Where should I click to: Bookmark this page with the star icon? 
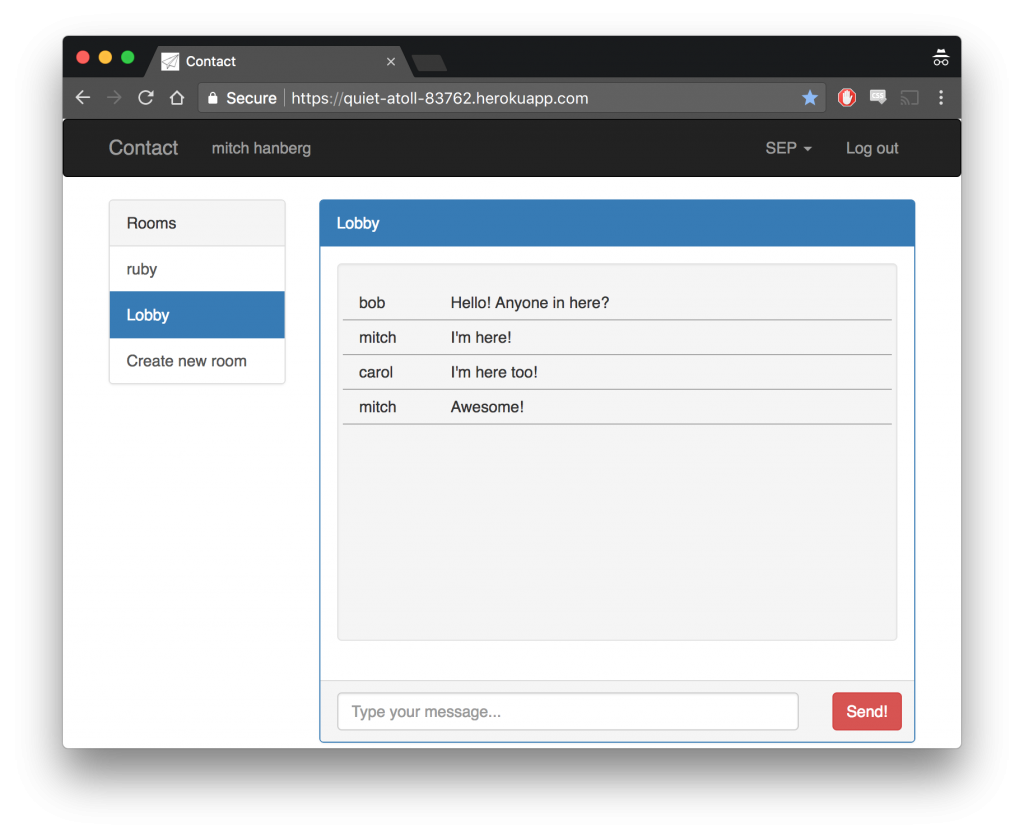click(810, 98)
